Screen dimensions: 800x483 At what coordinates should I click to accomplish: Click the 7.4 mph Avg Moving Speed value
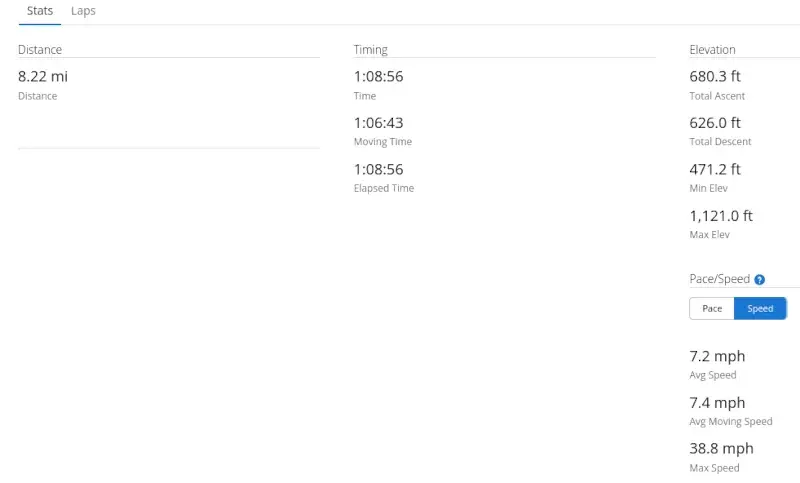[717, 403]
